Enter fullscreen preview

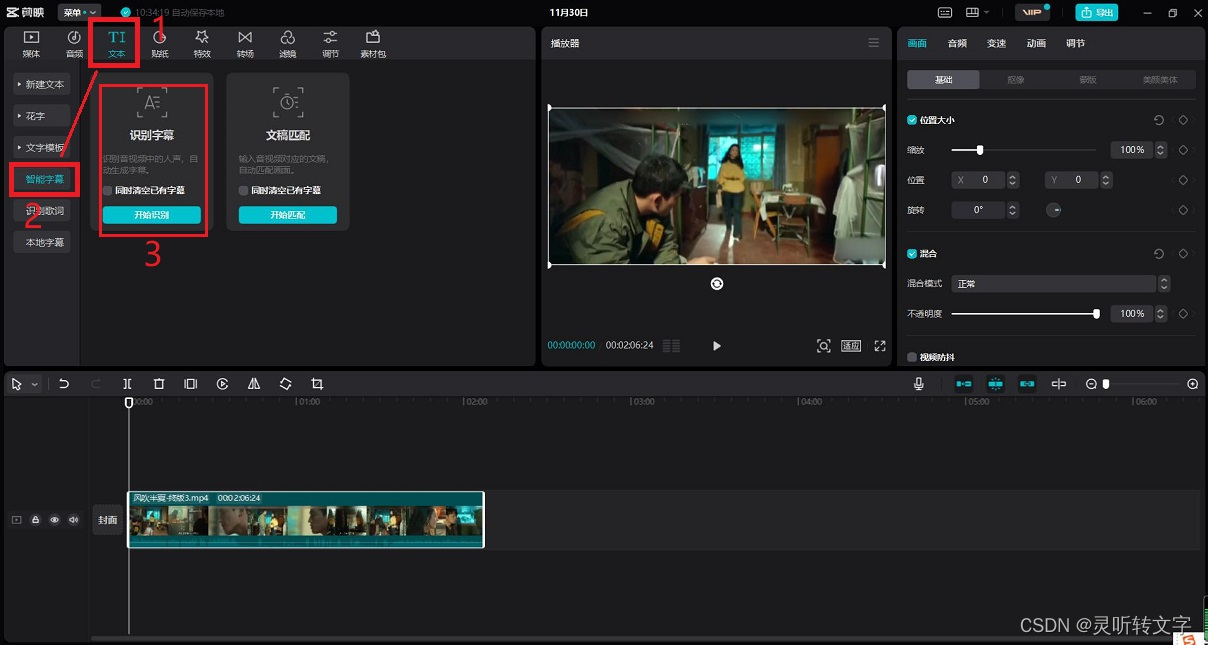(880, 346)
